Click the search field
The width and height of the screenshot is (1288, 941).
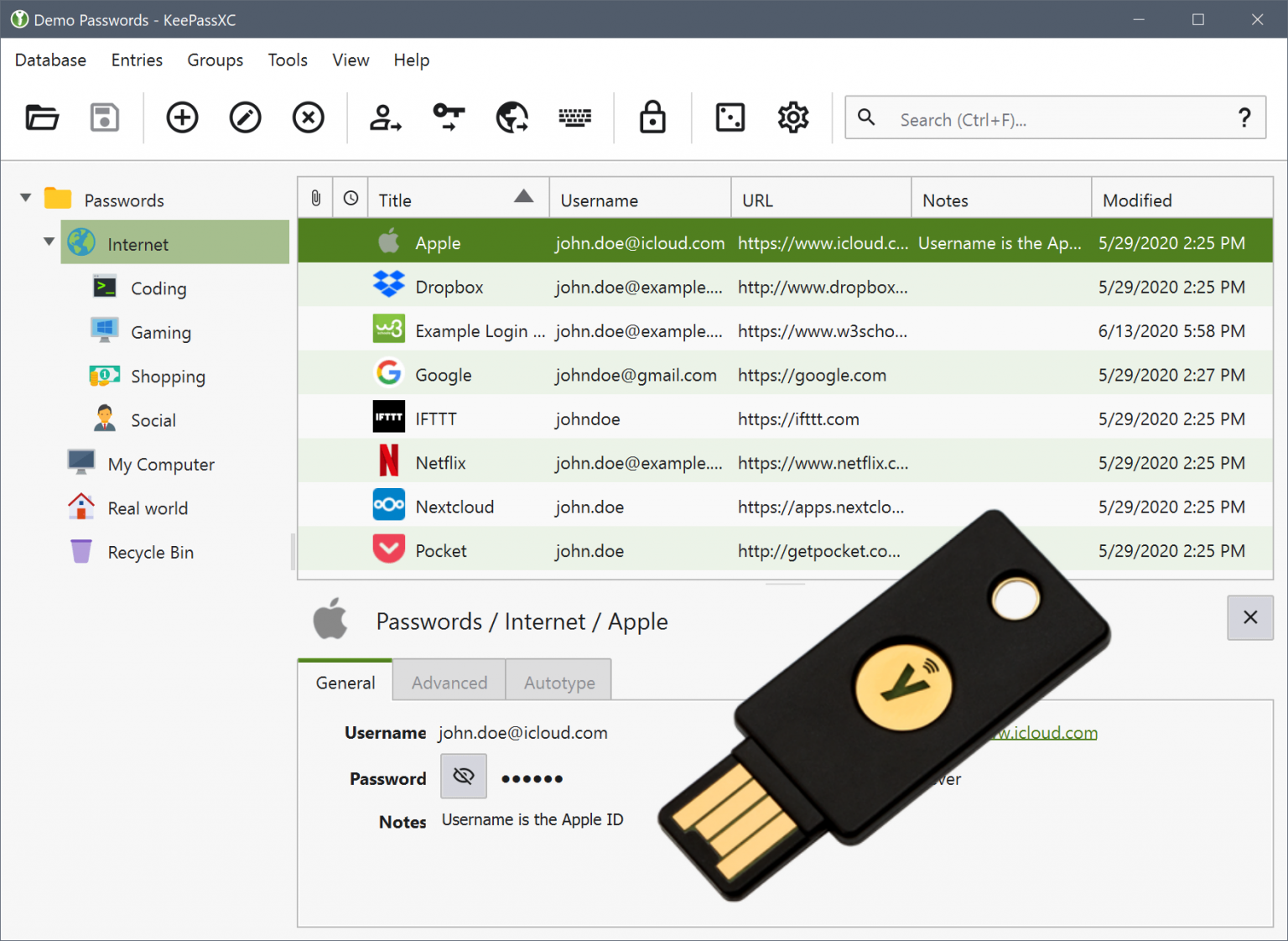click(1006, 119)
